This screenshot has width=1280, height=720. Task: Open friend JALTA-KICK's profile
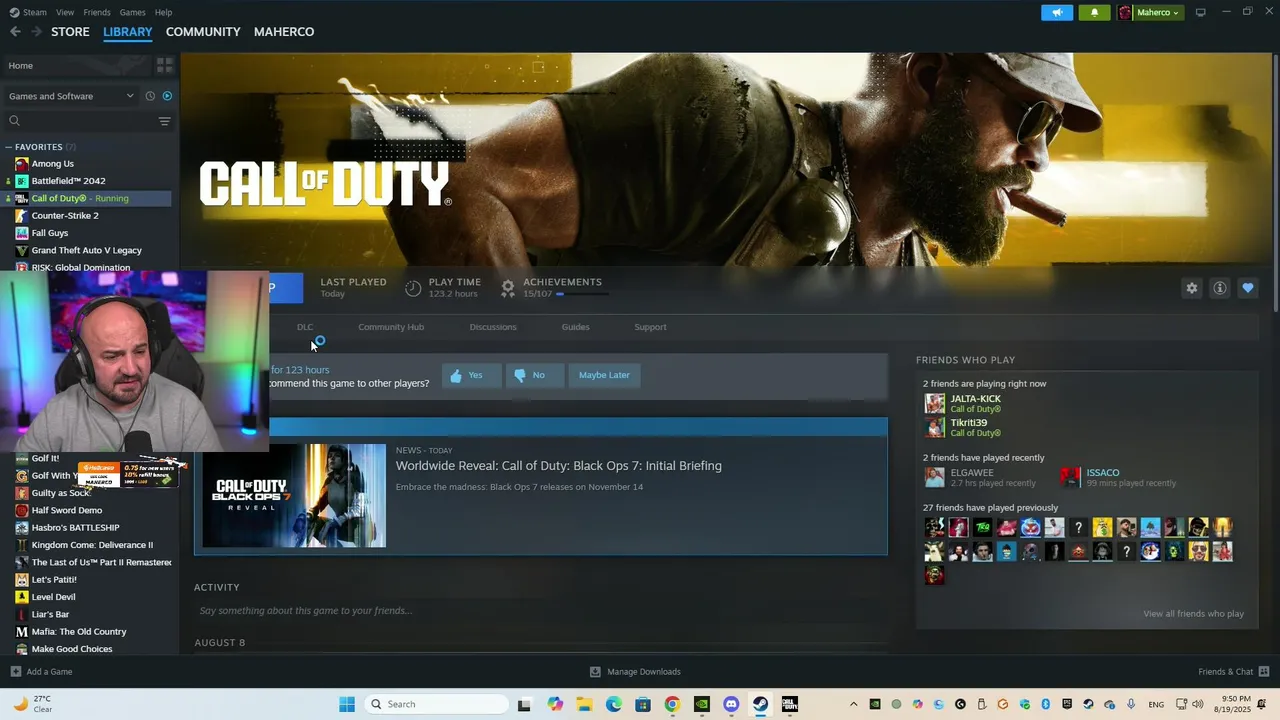point(975,399)
